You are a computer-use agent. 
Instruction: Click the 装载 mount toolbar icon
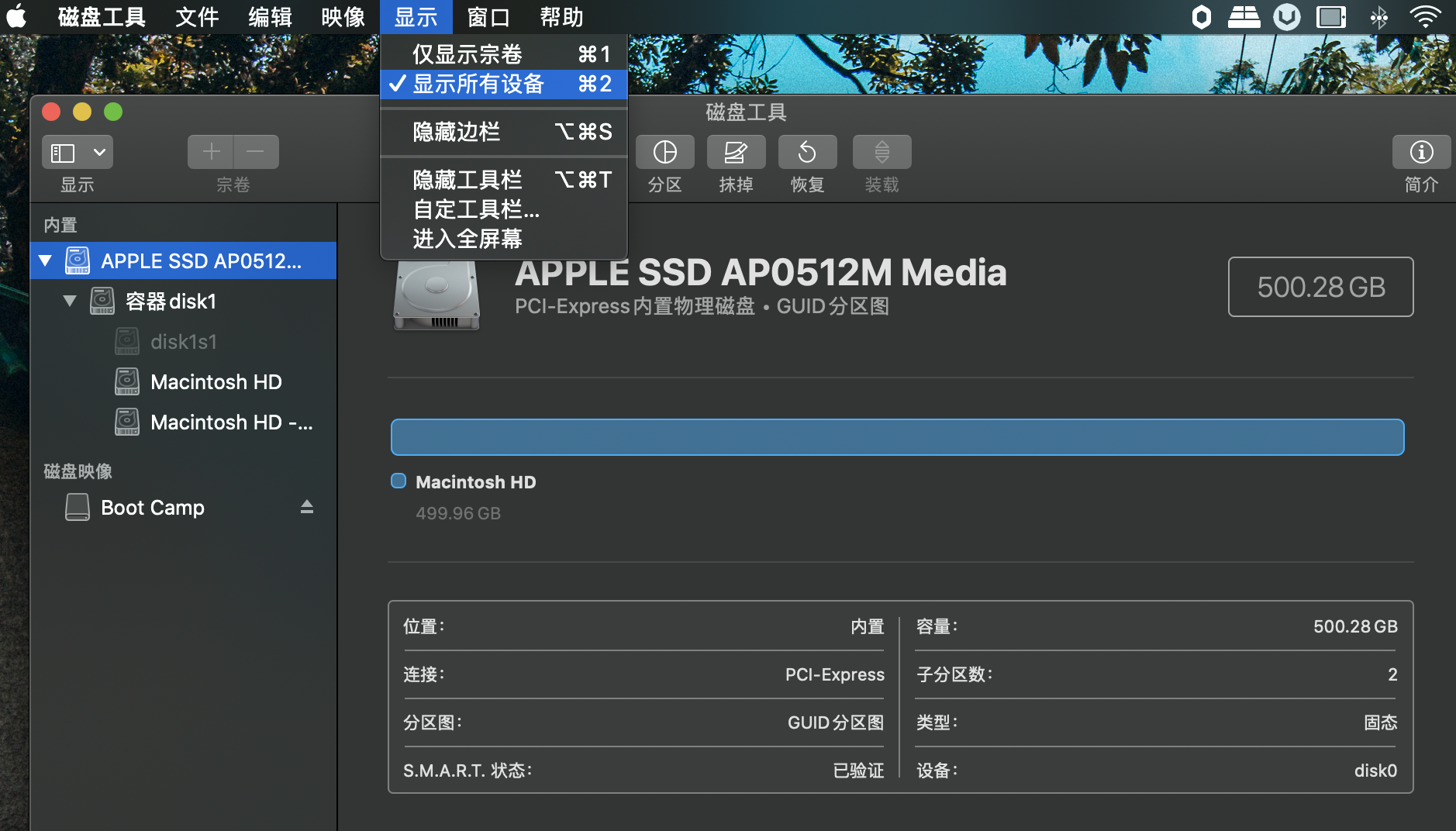(882, 152)
